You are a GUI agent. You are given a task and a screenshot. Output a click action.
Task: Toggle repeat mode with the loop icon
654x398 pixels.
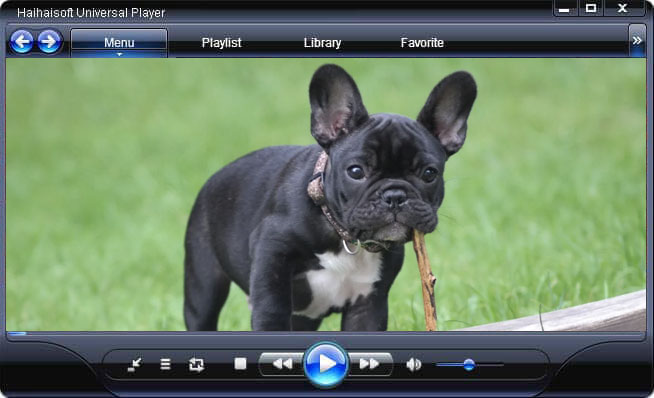pyautogui.click(x=196, y=365)
